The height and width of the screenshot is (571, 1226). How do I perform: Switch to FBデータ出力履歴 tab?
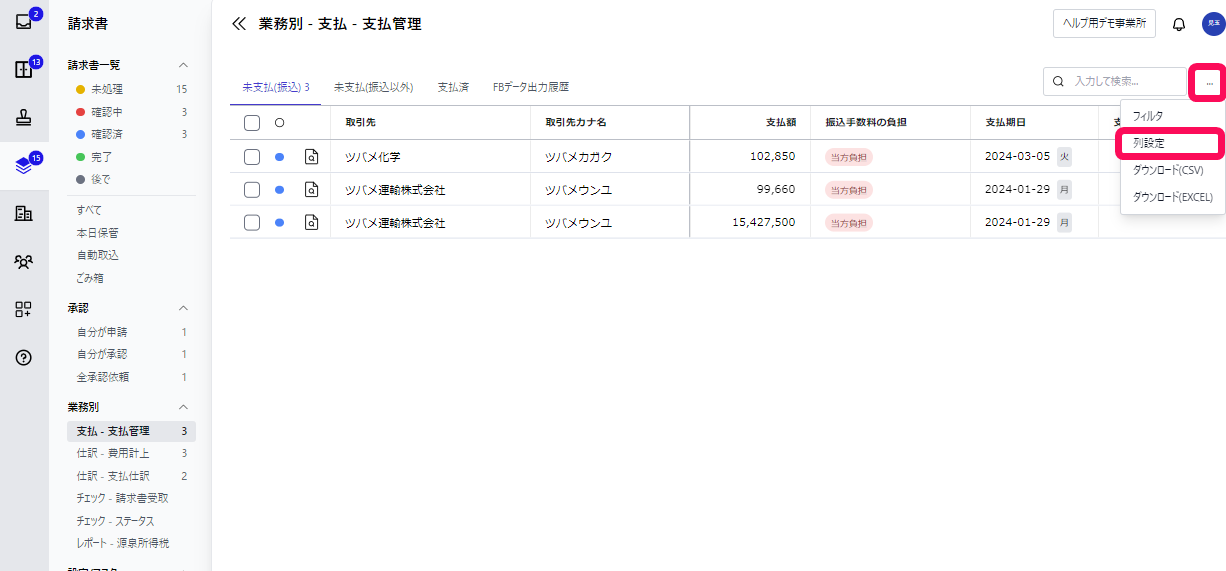tap(531, 88)
